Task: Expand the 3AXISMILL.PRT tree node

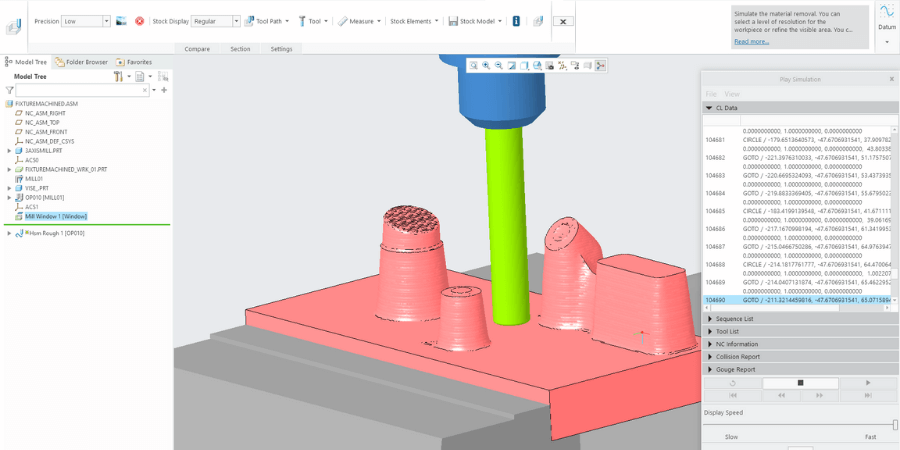Action: [9, 151]
